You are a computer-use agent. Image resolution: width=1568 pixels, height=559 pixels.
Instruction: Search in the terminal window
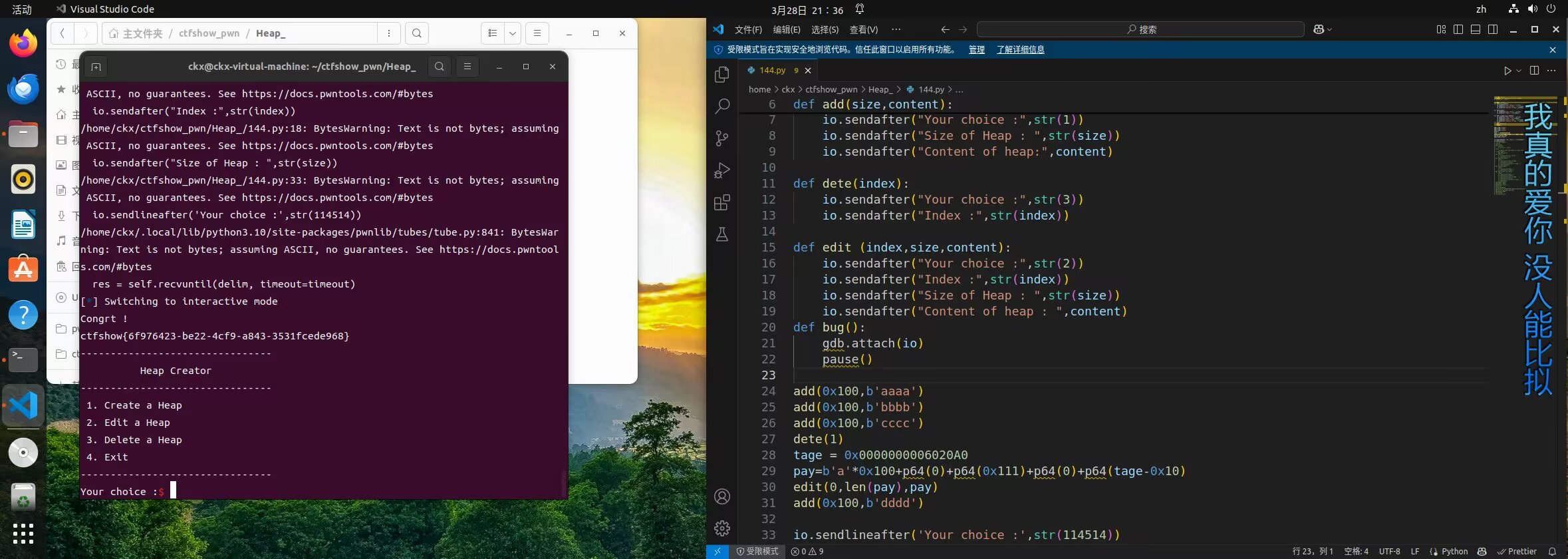[x=440, y=67]
